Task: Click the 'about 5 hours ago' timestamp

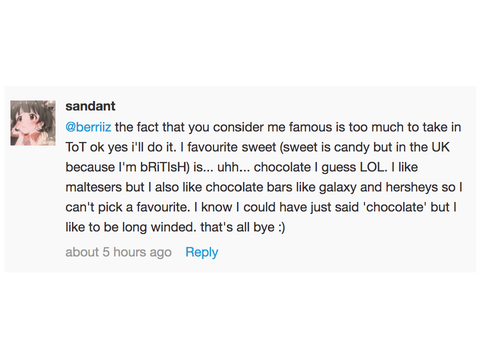Action: pyautogui.click(x=118, y=252)
